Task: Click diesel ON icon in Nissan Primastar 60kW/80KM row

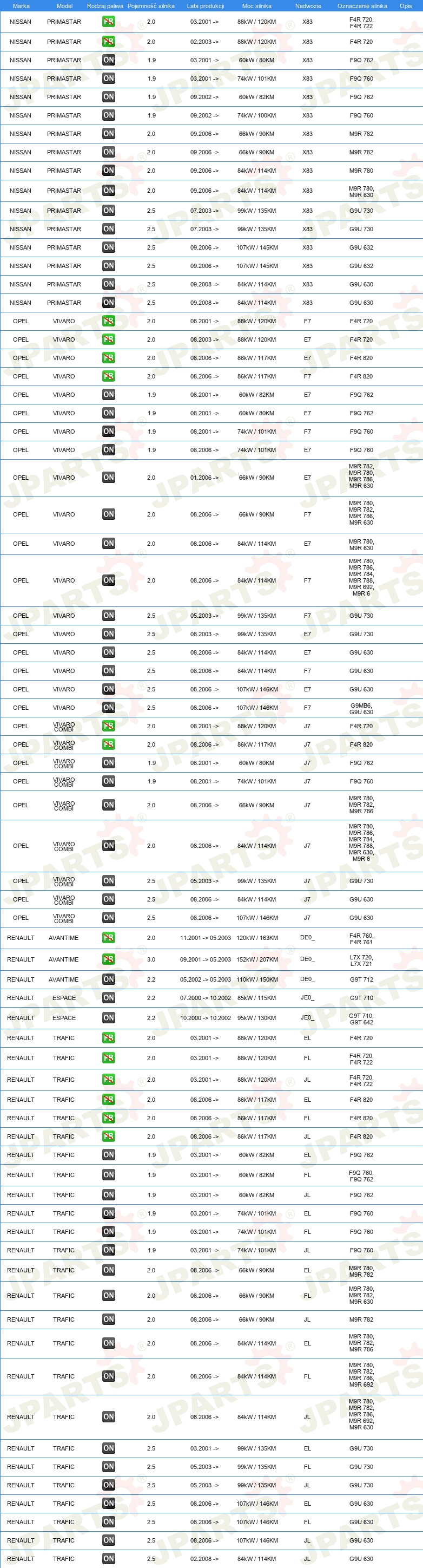Action: pos(109,60)
